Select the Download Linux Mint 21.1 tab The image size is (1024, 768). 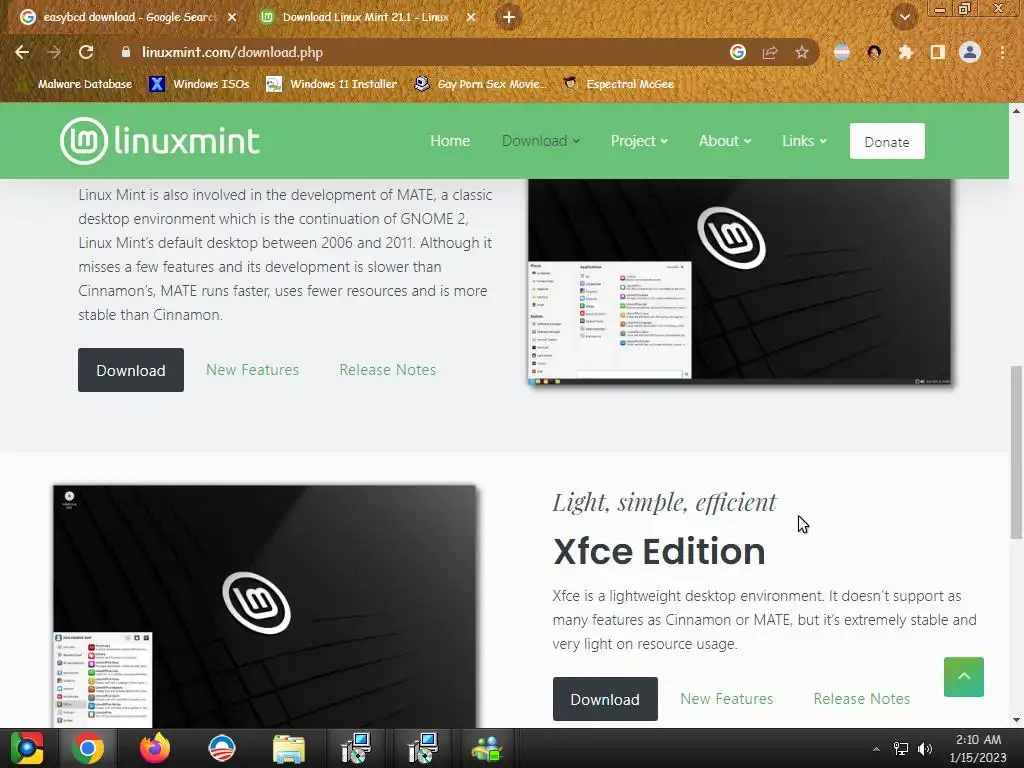coord(366,18)
